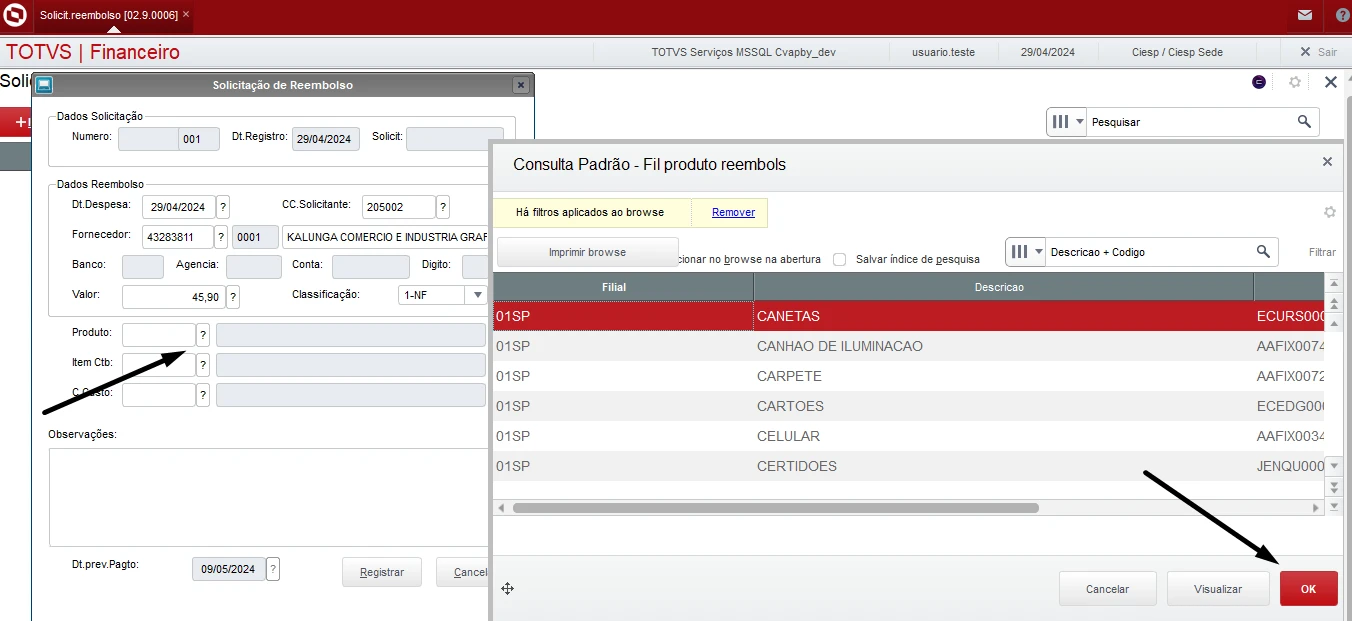This screenshot has height=621, width=1352.
Task: Open index selector dropdown in Consulta Padrão search
Action: pyautogui.click(x=1026, y=252)
